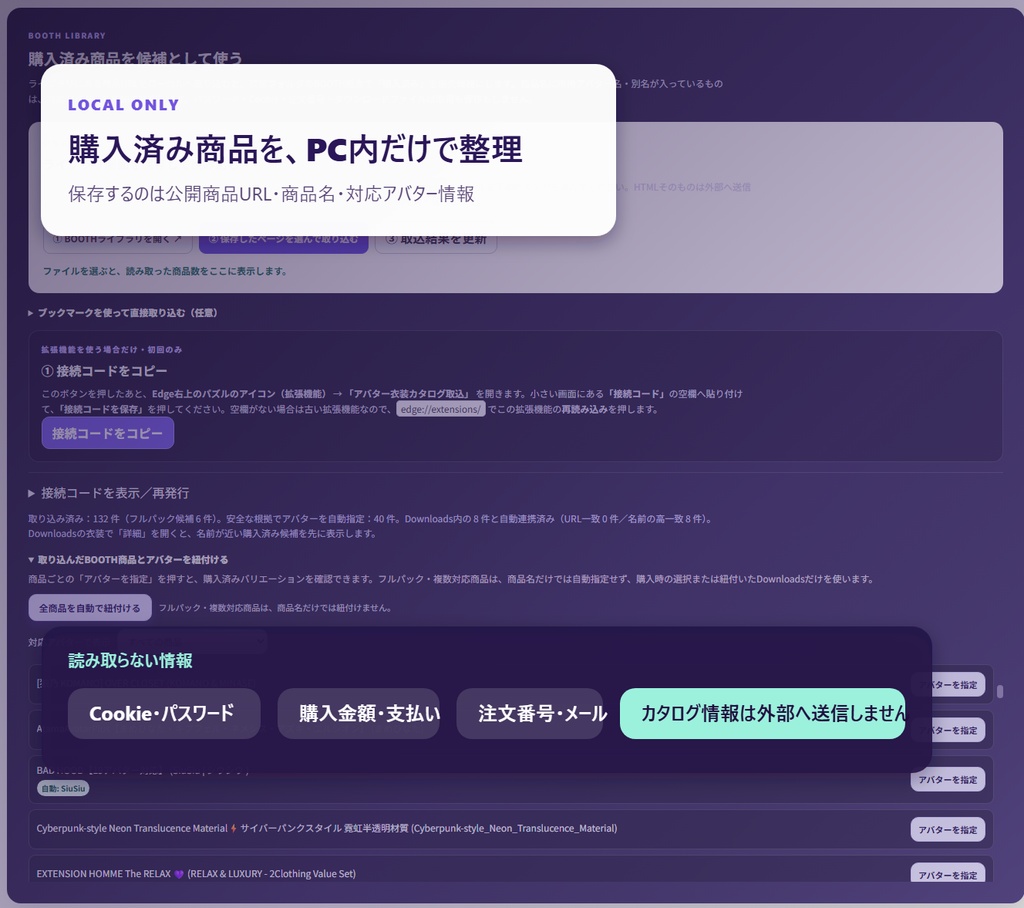Image resolution: width=1024 pixels, height=908 pixels.
Task: Click the external-link arrow on BOOTHライブラリを開く
Action: tap(178, 240)
